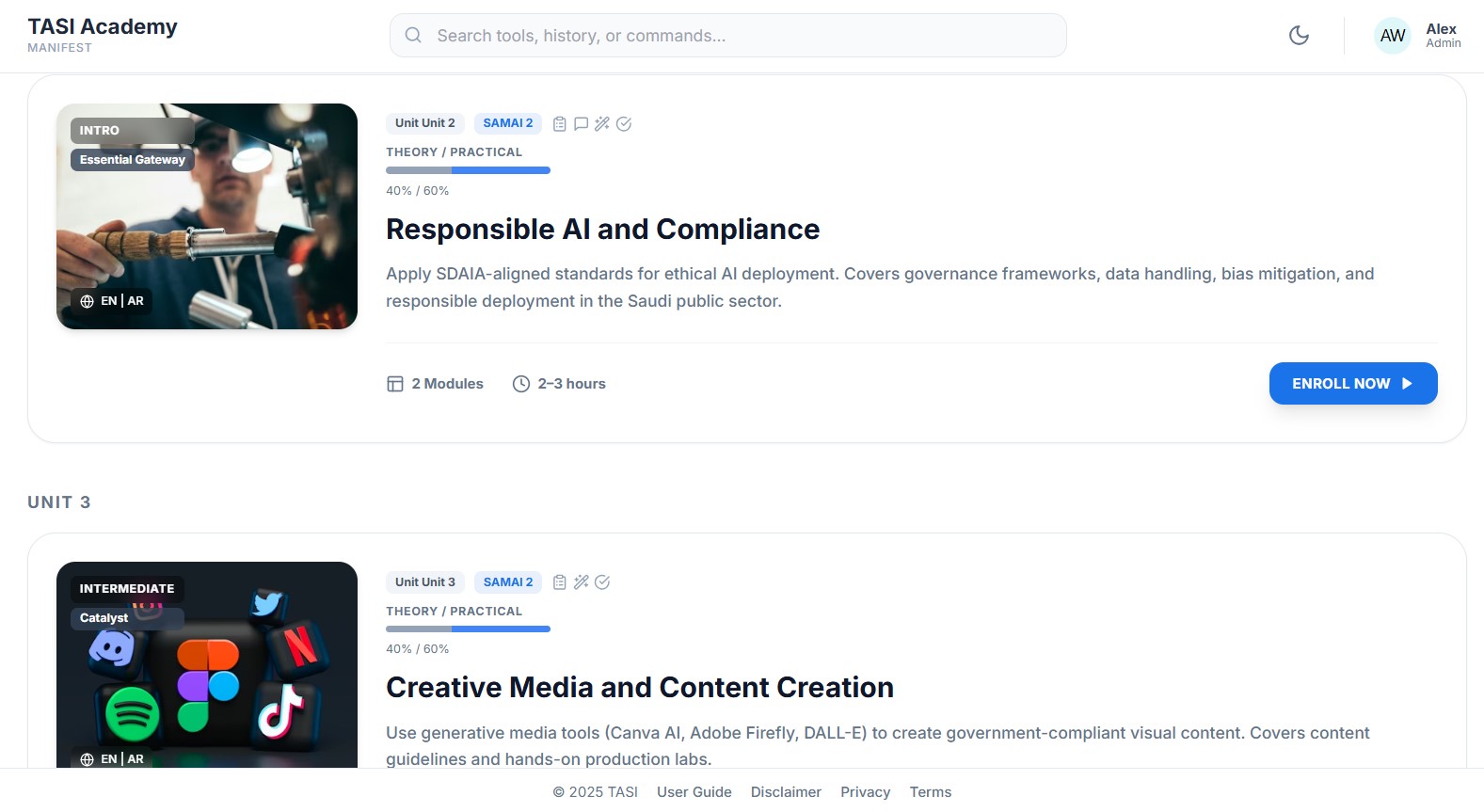The image size is (1484, 812).
Task: Toggle dark mode with the moon icon
Action: (x=1299, y=36)
